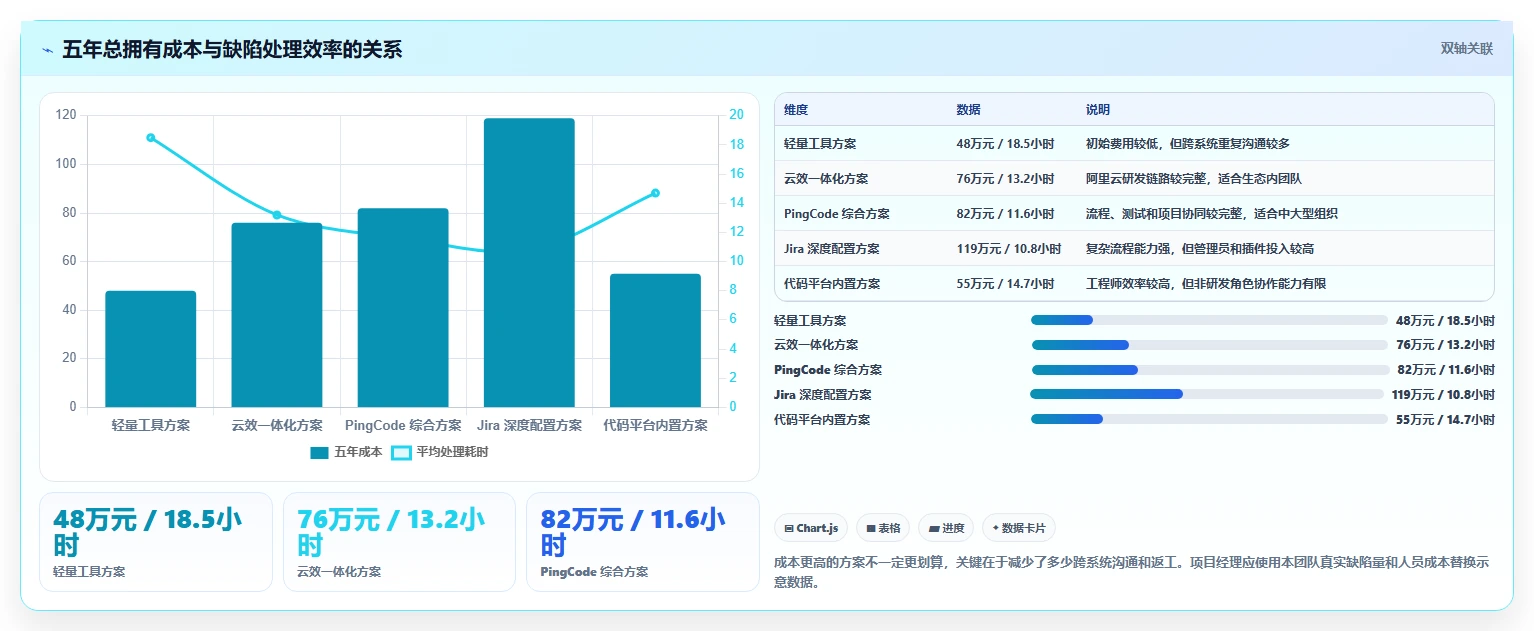The width and height of the screenshot is (1534, 631).
Task: Click the 说明 column header
Action: [1098, 110]
